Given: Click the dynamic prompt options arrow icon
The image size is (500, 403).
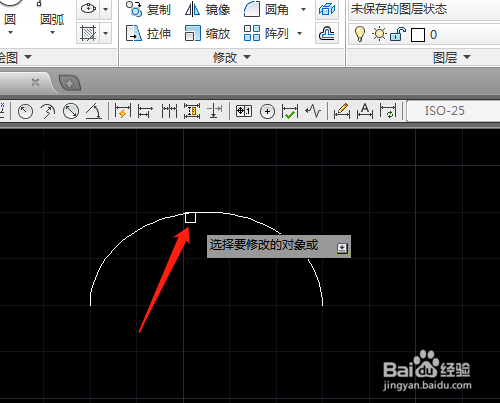Looking at the screenshot, I should click(x=342, y=248).
